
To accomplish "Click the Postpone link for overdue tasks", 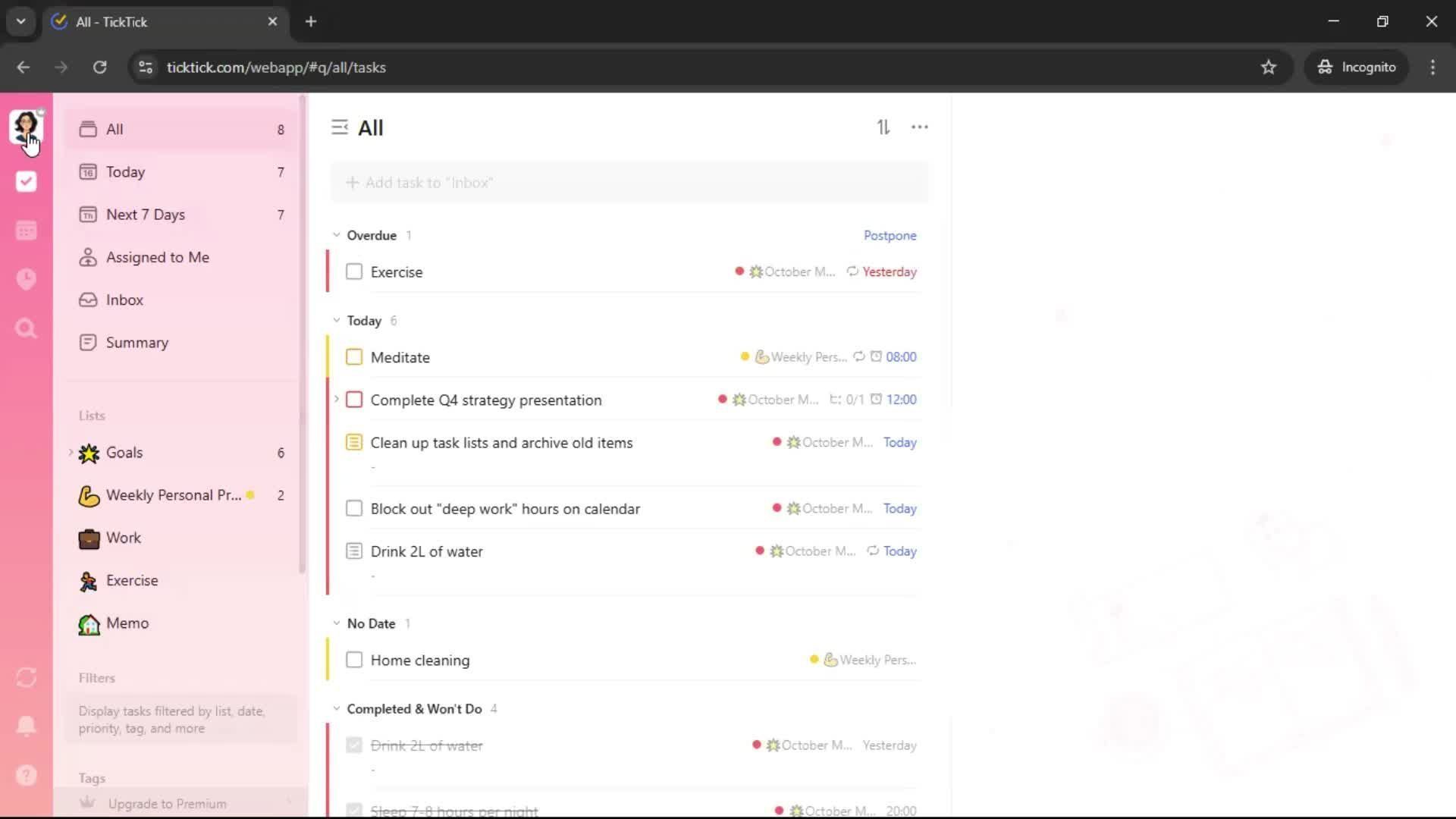I will (x=890, y=235).
